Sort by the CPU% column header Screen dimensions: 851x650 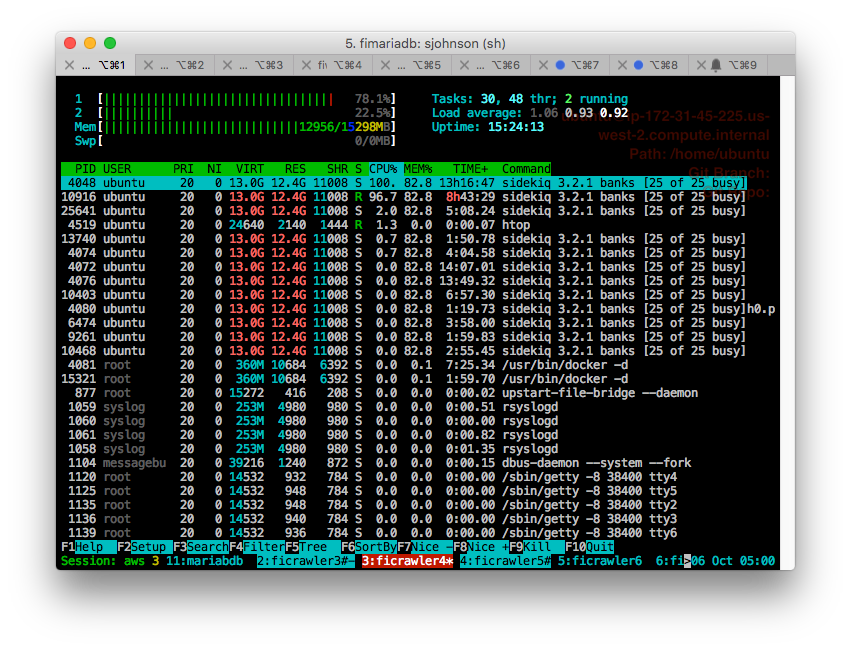pyautogui.click(x=383, y=169)
